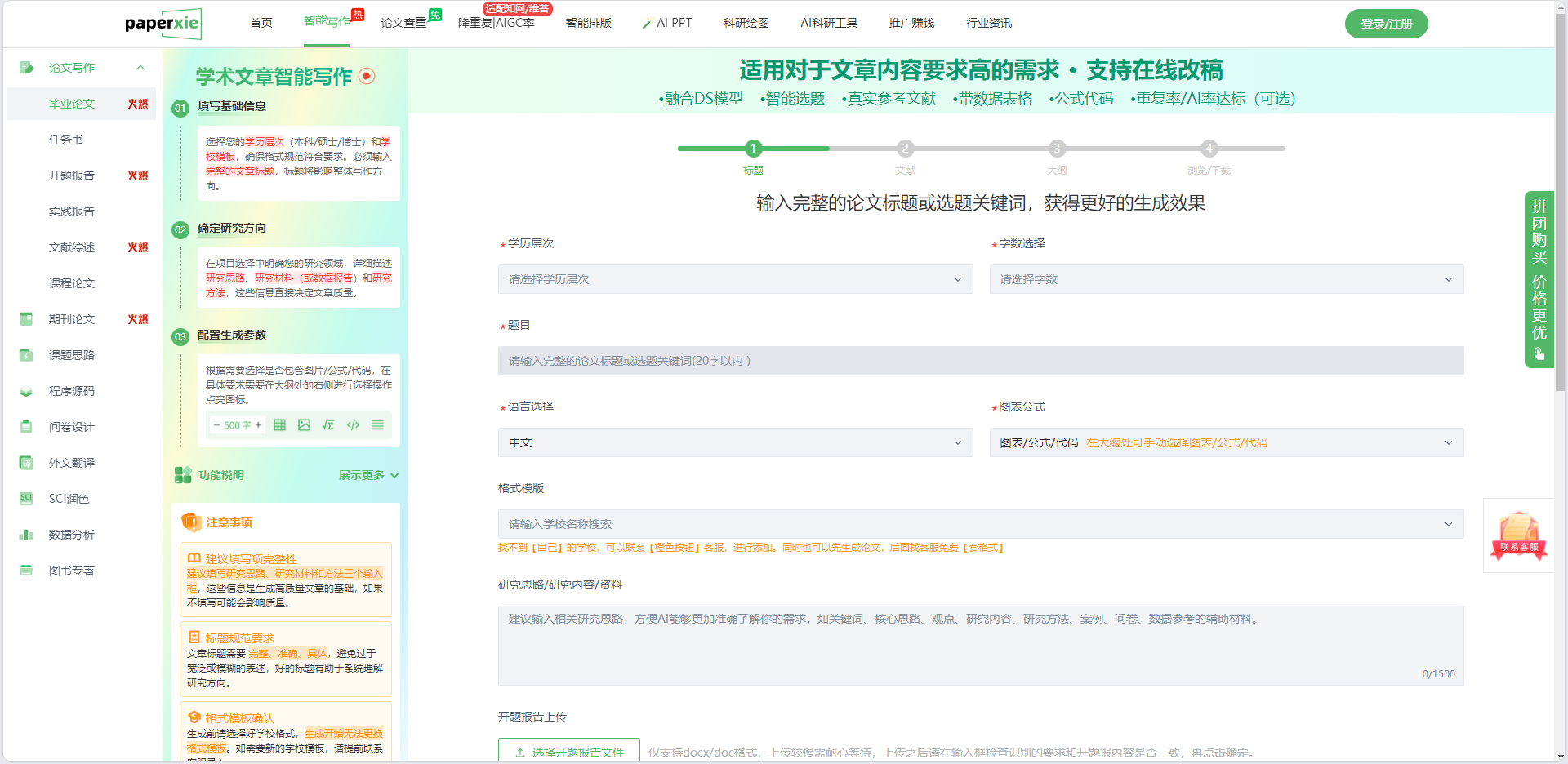Click the image icon in parameter toolbar

[x=304, y=425]
